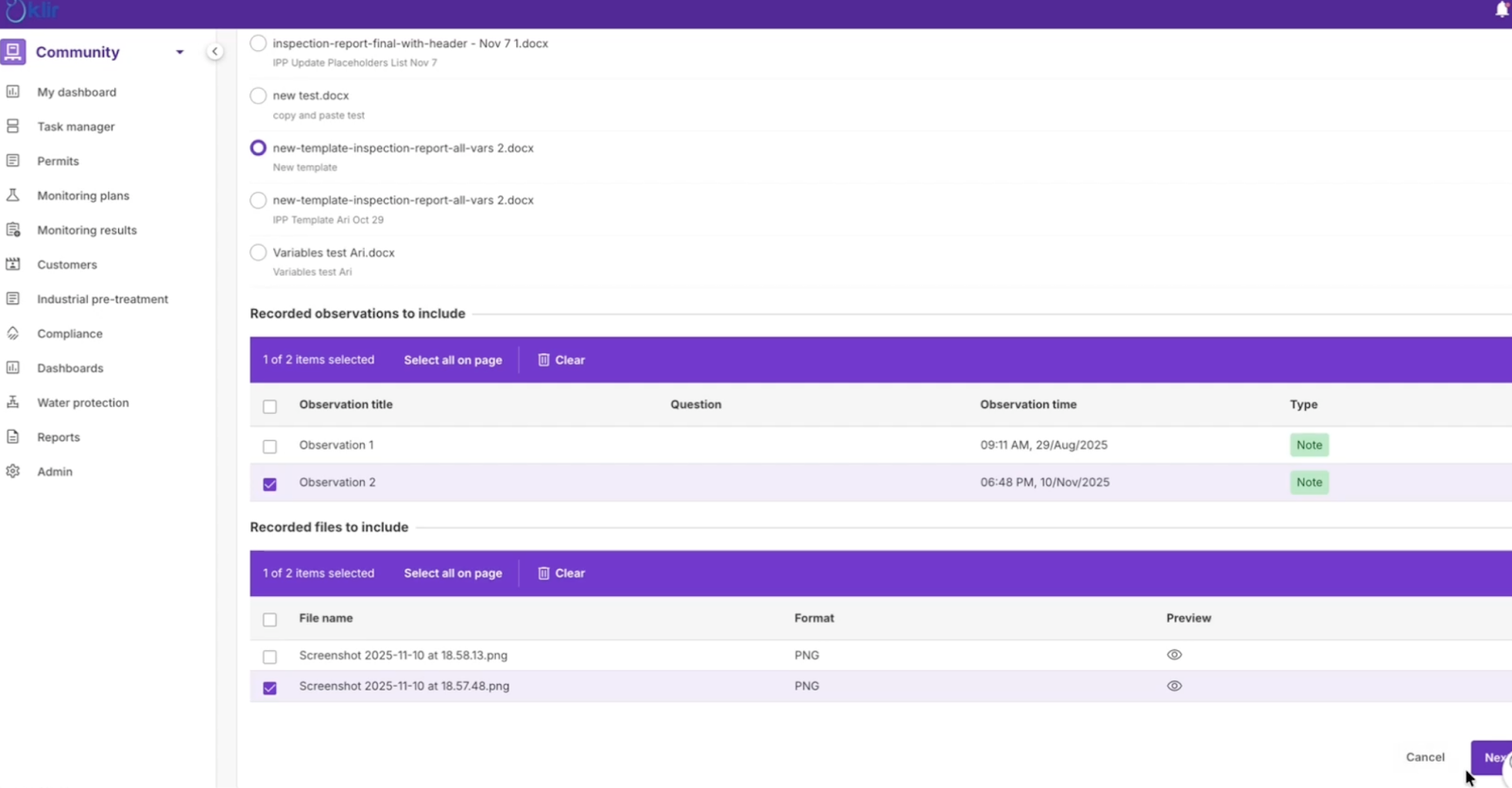The width and height of the screenshot is (1512, 788).
Task: Click the My dashboard sidebar icon
Action: 13,92
